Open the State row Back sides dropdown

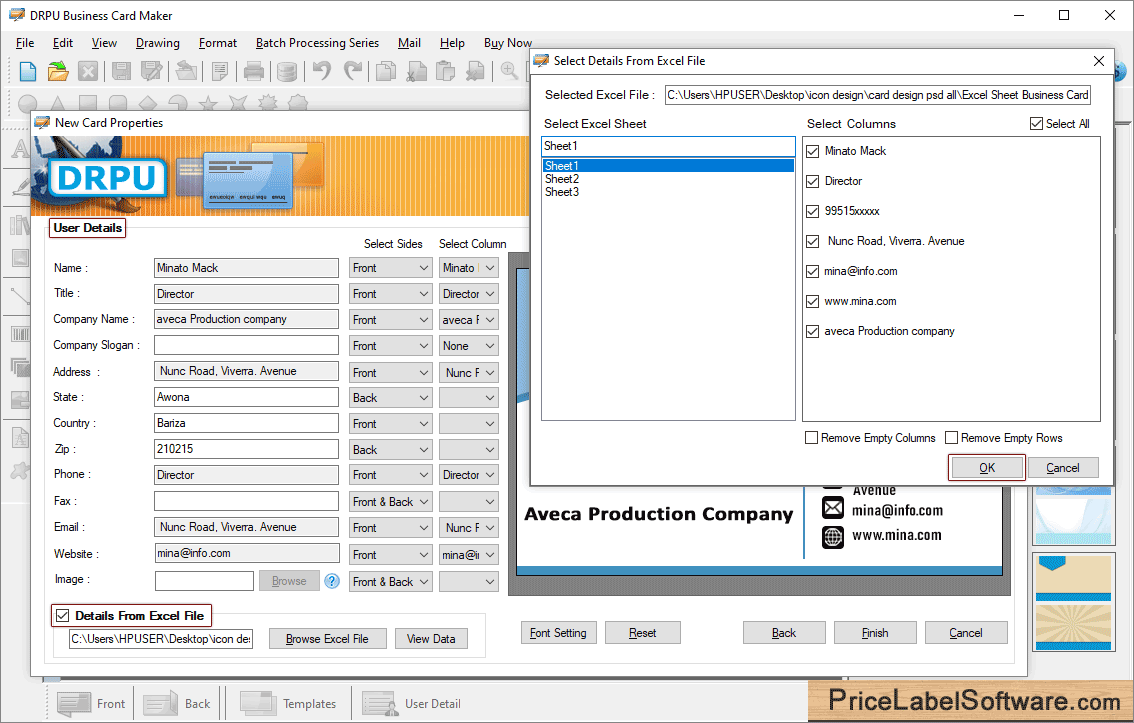point(391,398)
